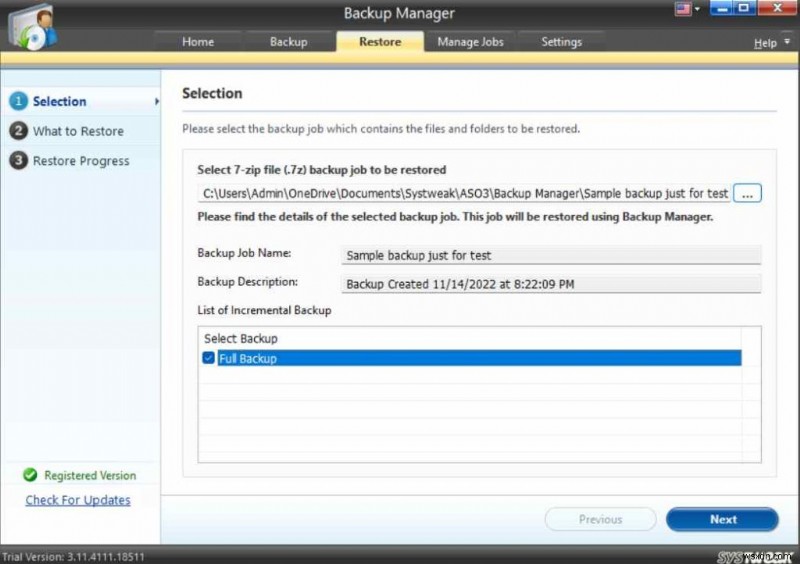Expand the Help dropdown arrow

pyautogui.click(x=787, y=42)
